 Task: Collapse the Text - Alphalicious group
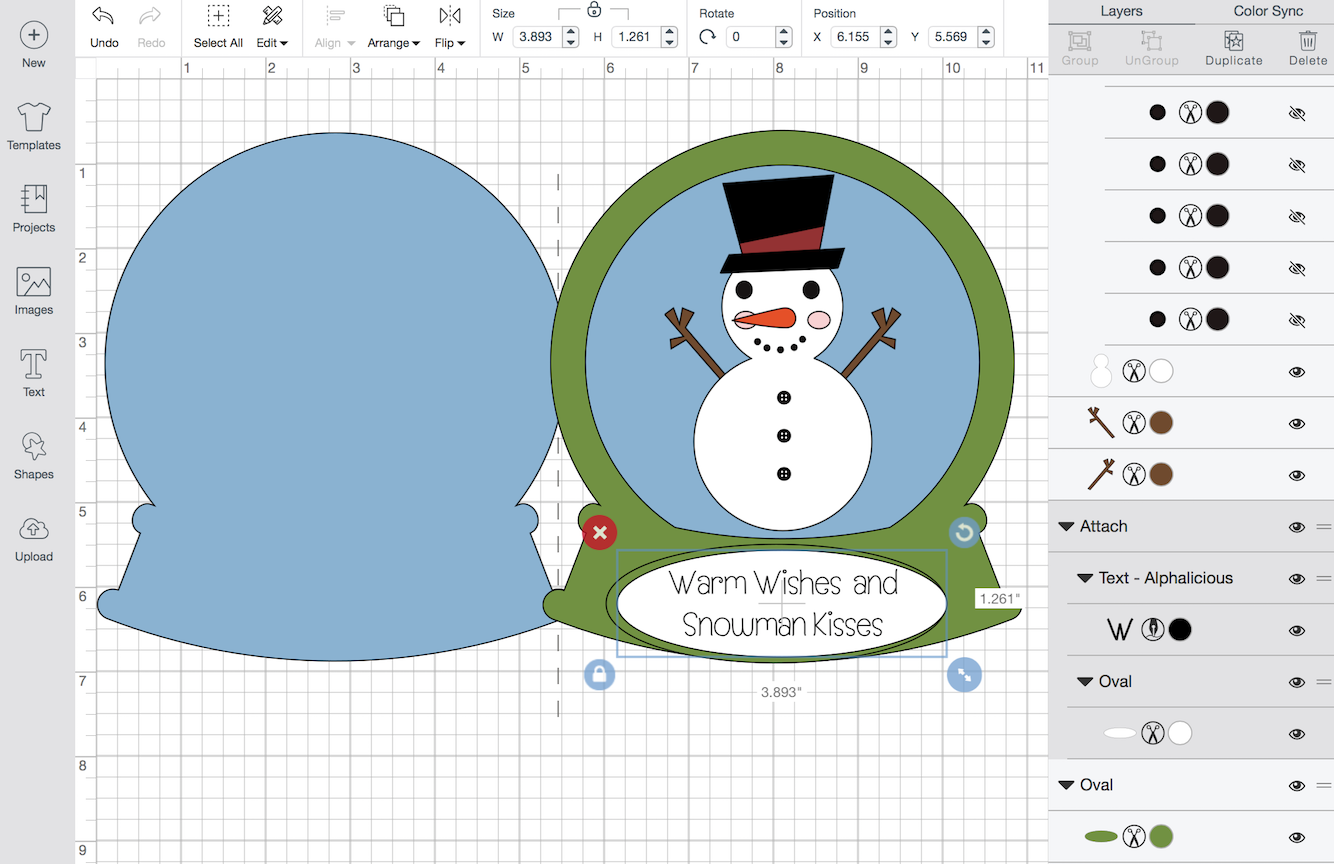pos(1085,579)
